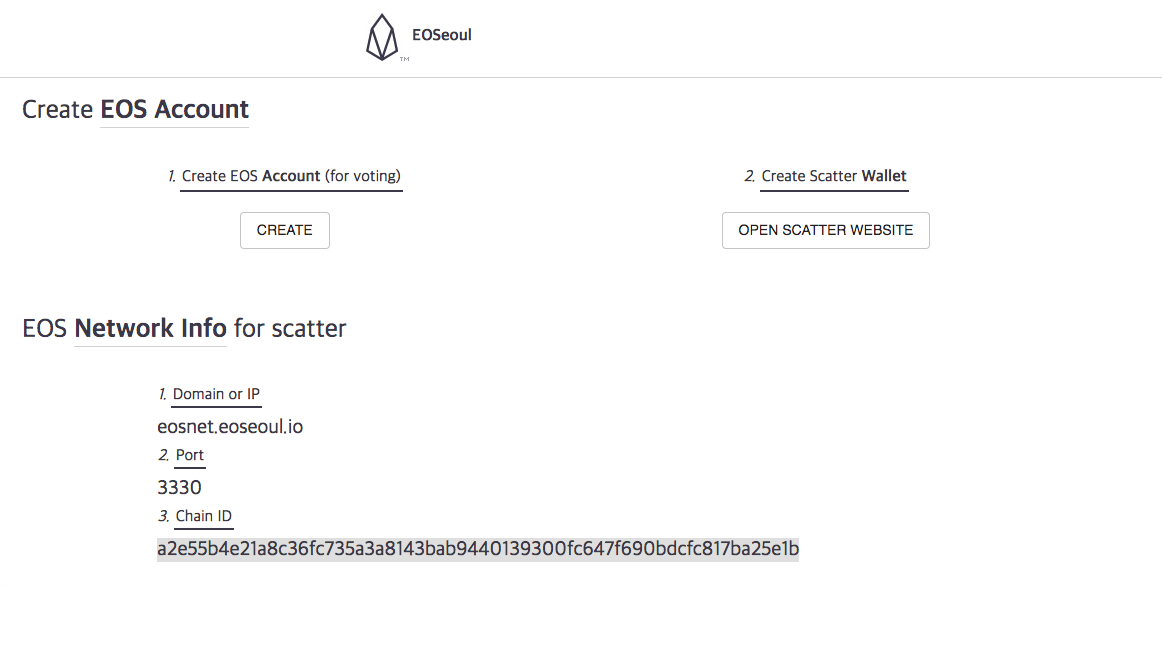The height and width of the screenshot is (652, 1162).
Task: Click the TM mark beside logo
Action: pyautogui.click(x=405, y=59)
